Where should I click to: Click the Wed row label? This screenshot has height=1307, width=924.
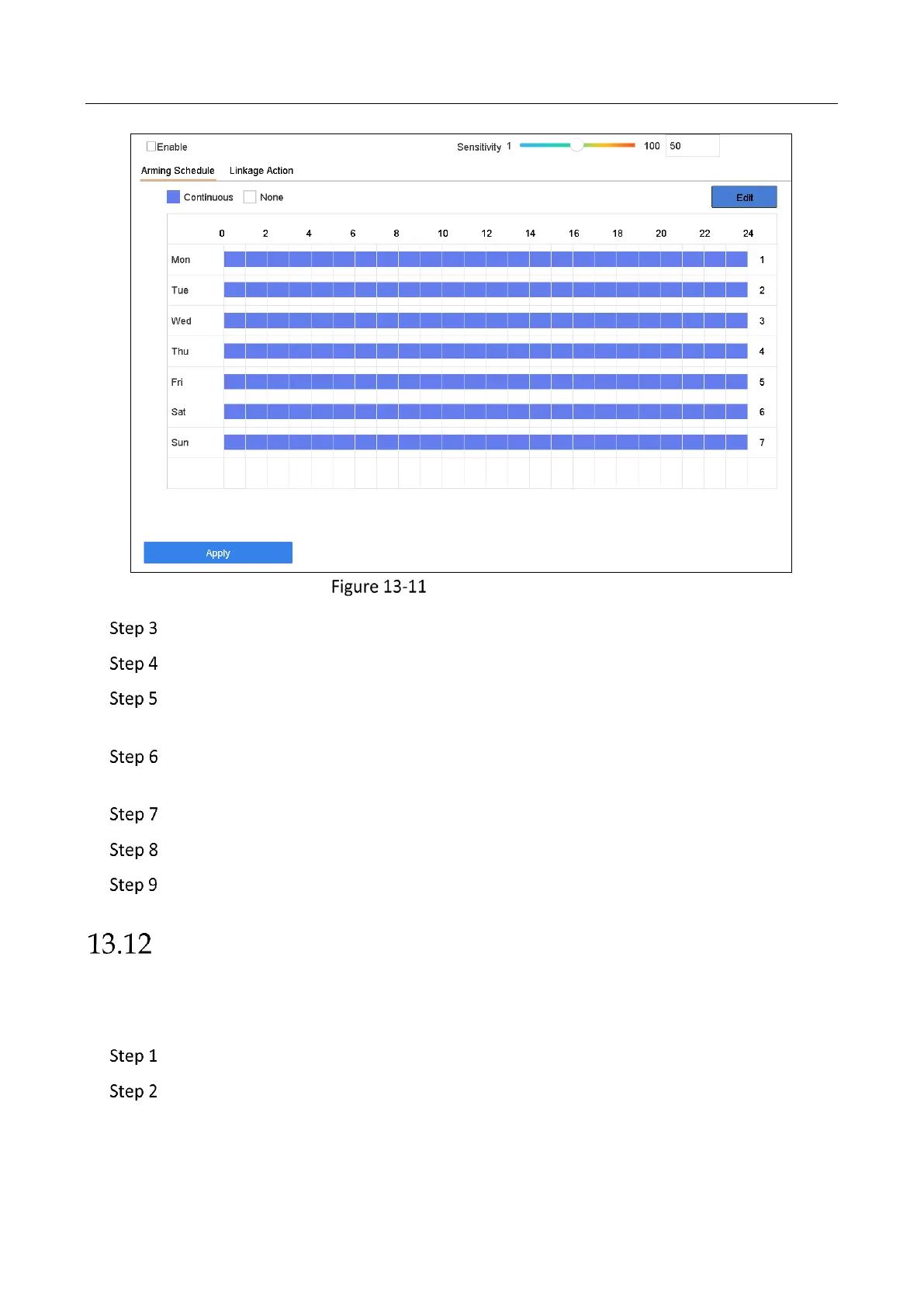coord(181,321)
